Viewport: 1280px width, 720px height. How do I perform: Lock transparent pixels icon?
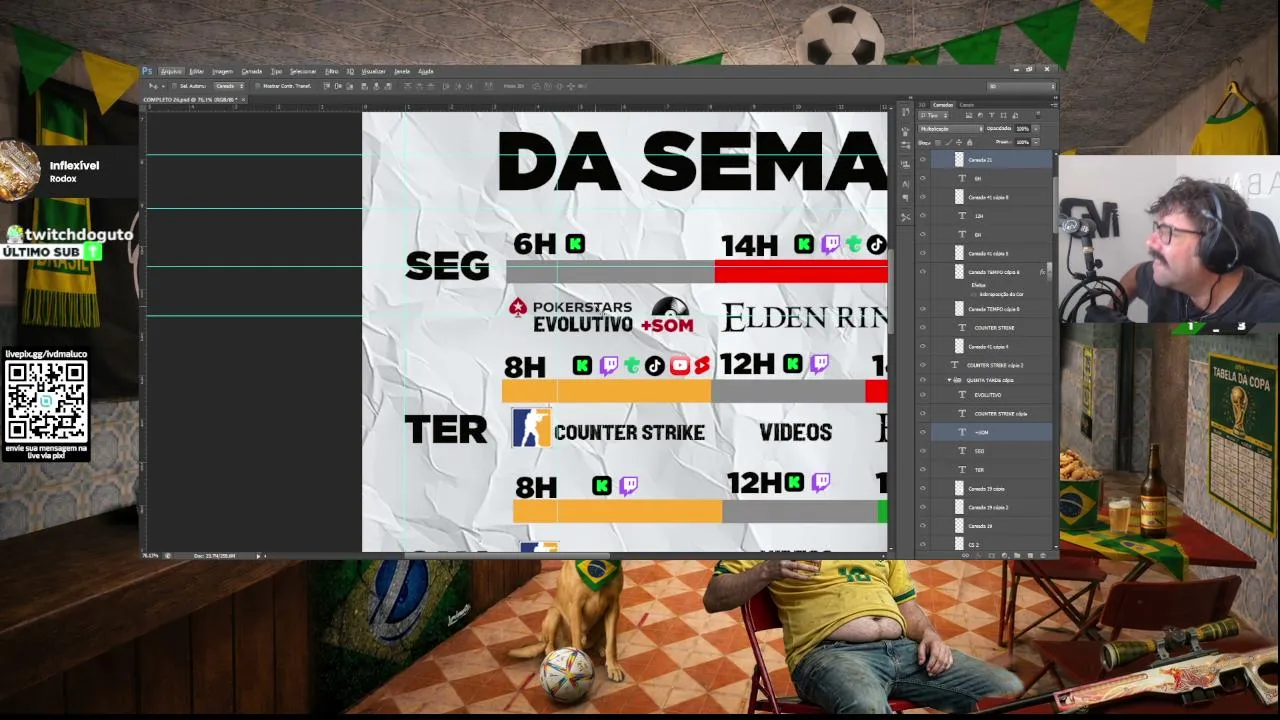pyautogui.click(x=938, y=142)
